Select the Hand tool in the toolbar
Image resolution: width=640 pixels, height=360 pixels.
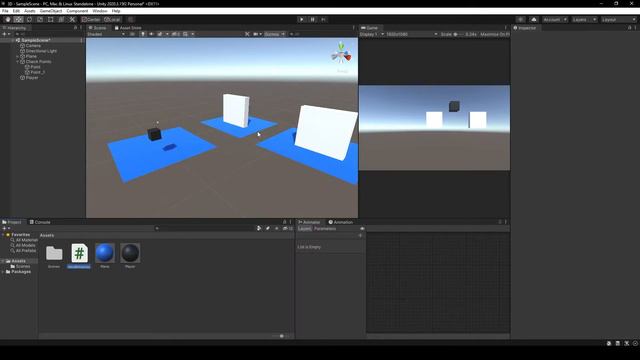click(8, 19)
